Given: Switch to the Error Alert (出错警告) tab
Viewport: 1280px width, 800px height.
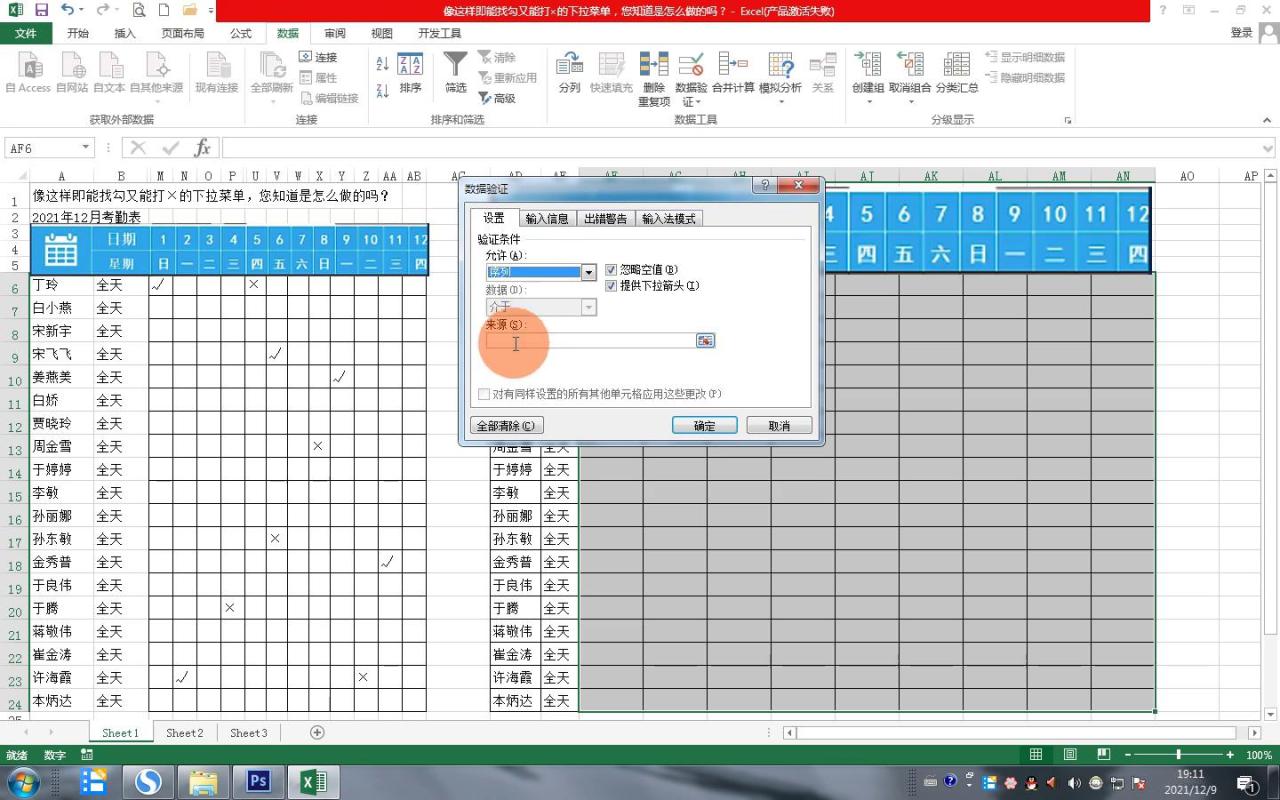Looking at the screenshot, I should [606, 219].
